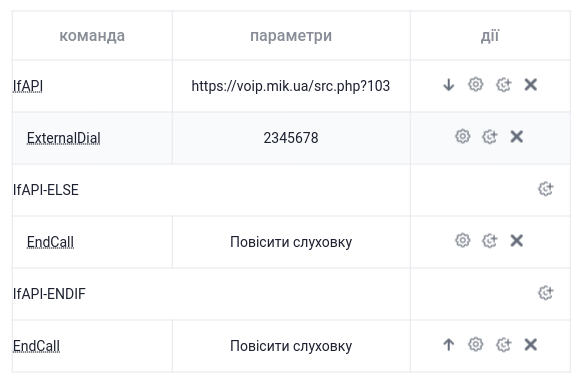
Task: Click the ExternalDial command name
Action: pos(63,138)
